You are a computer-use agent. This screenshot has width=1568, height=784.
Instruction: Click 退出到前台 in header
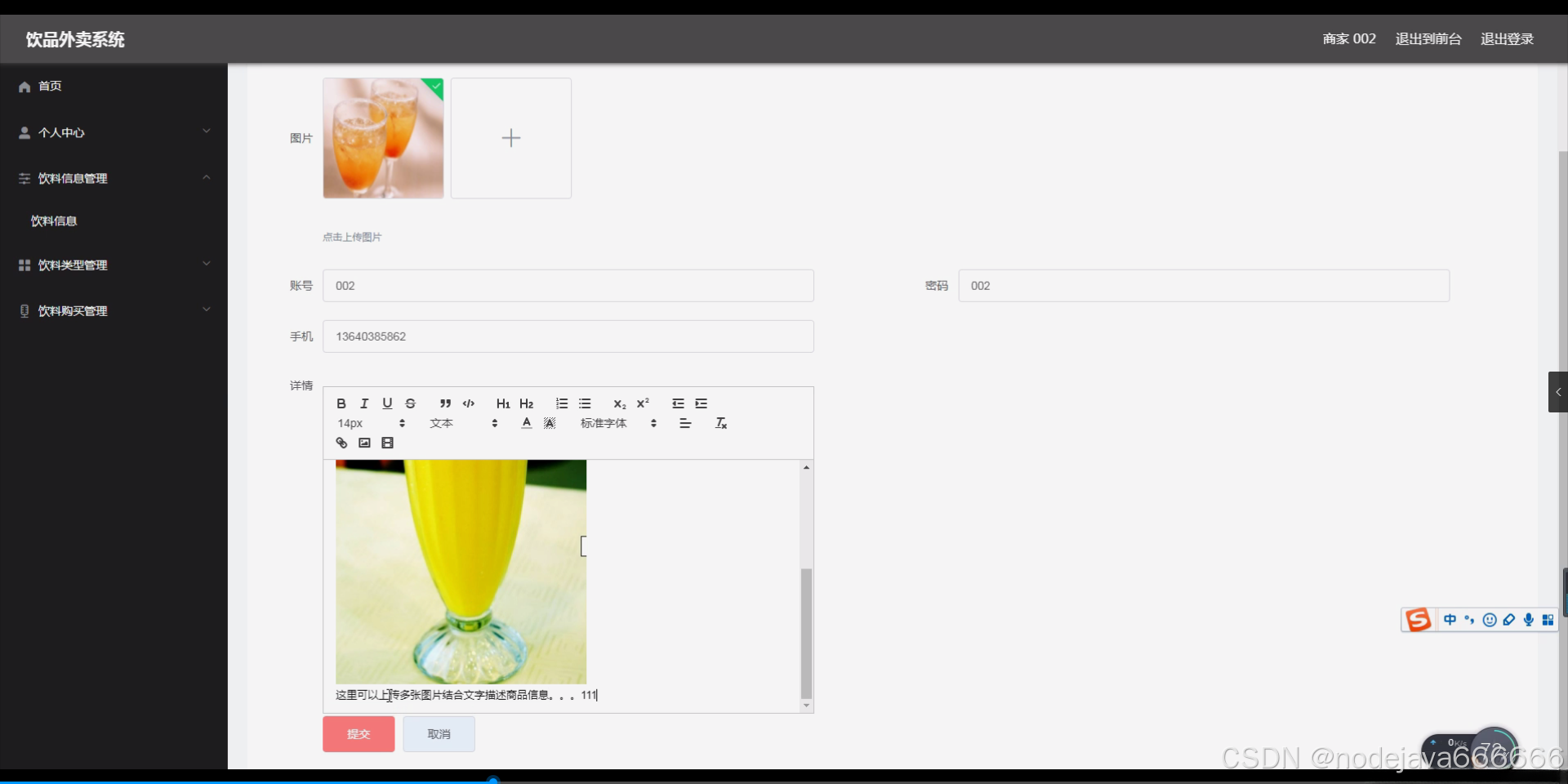tap(1428, 39)
